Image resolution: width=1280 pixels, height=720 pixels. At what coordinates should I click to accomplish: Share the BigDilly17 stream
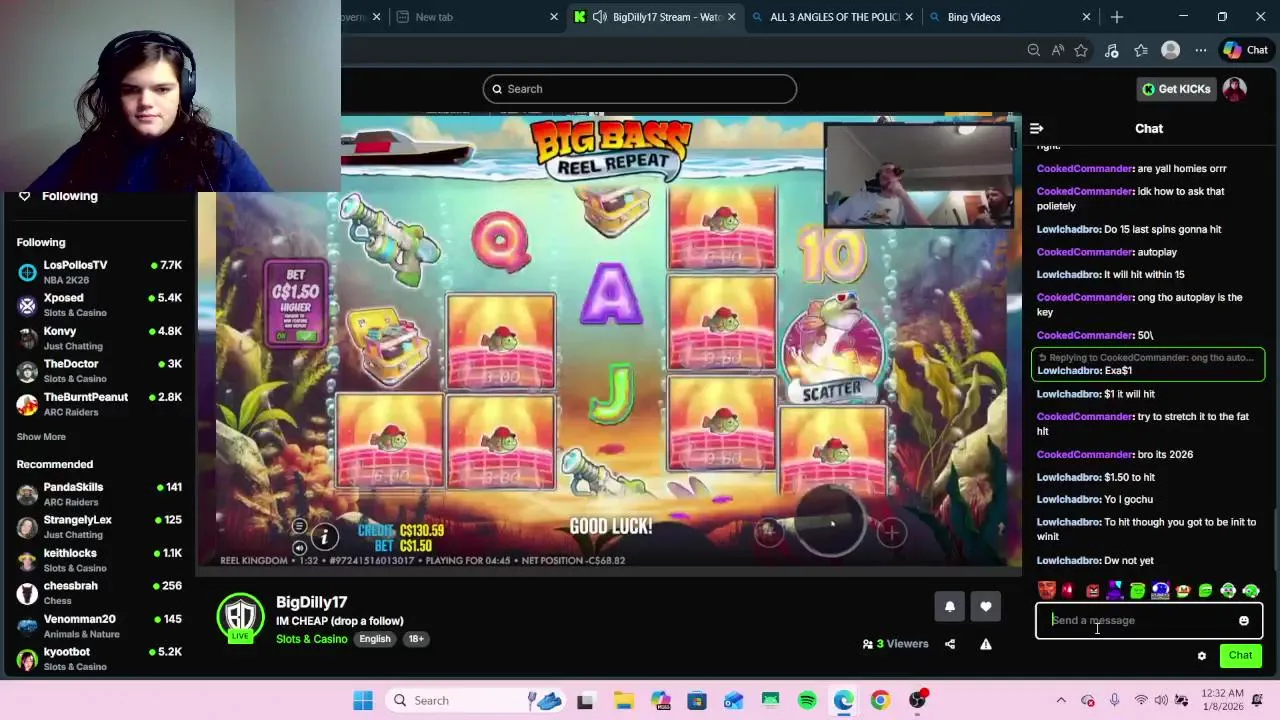click(950, 644)
